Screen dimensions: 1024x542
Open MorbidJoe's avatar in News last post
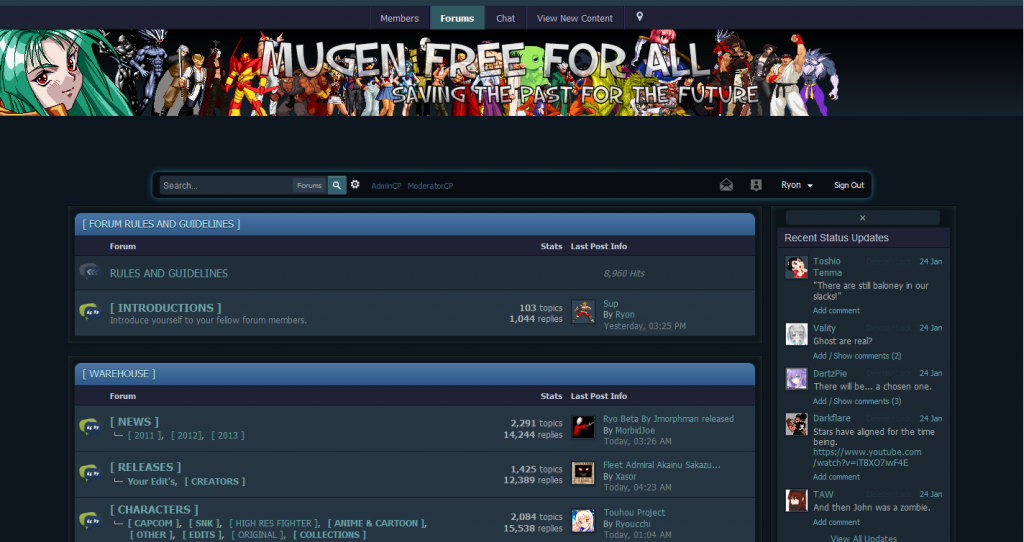pos(583,427)
